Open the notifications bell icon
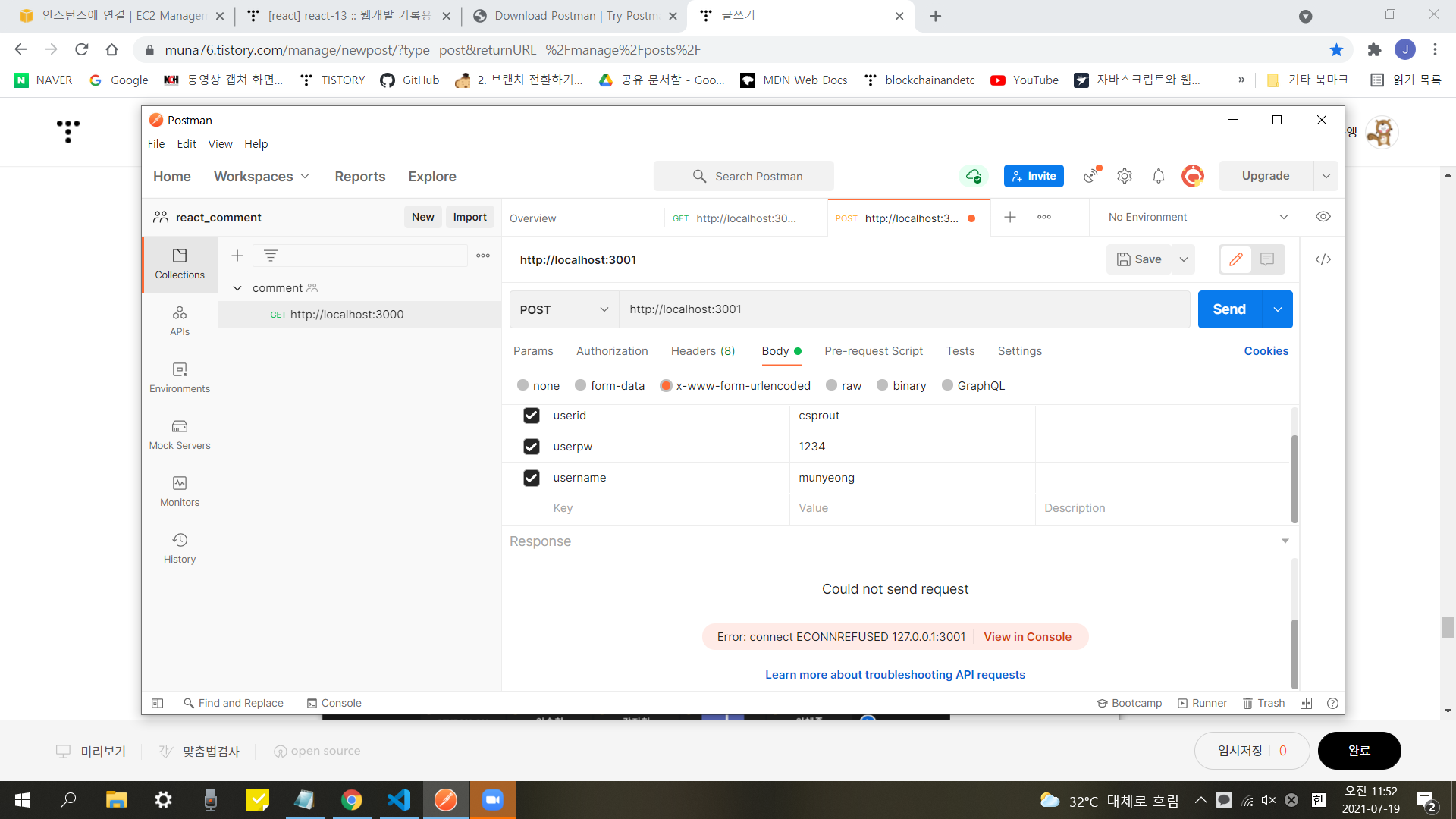 [x=1159, y=176]
